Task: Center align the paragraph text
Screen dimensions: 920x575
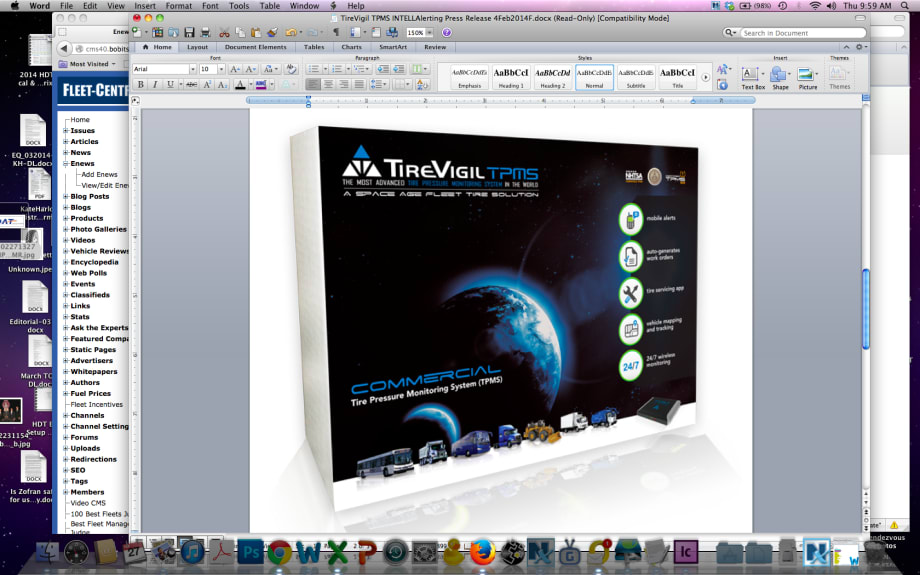Action: click(x=328, y=85)
